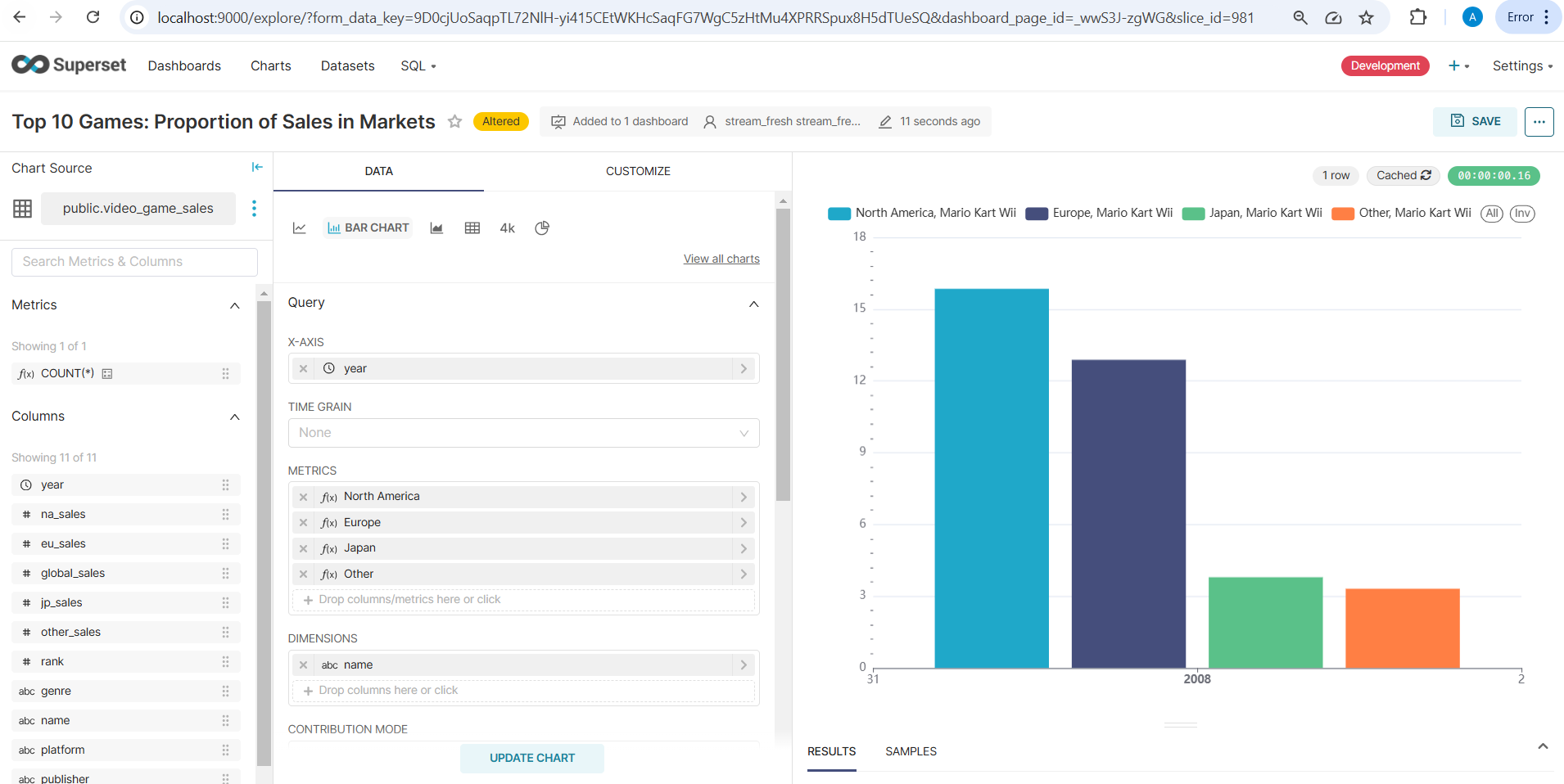Click the certified icon next to COUNT(*)
Screen dimensions: 1564x784
pos(107,374)
